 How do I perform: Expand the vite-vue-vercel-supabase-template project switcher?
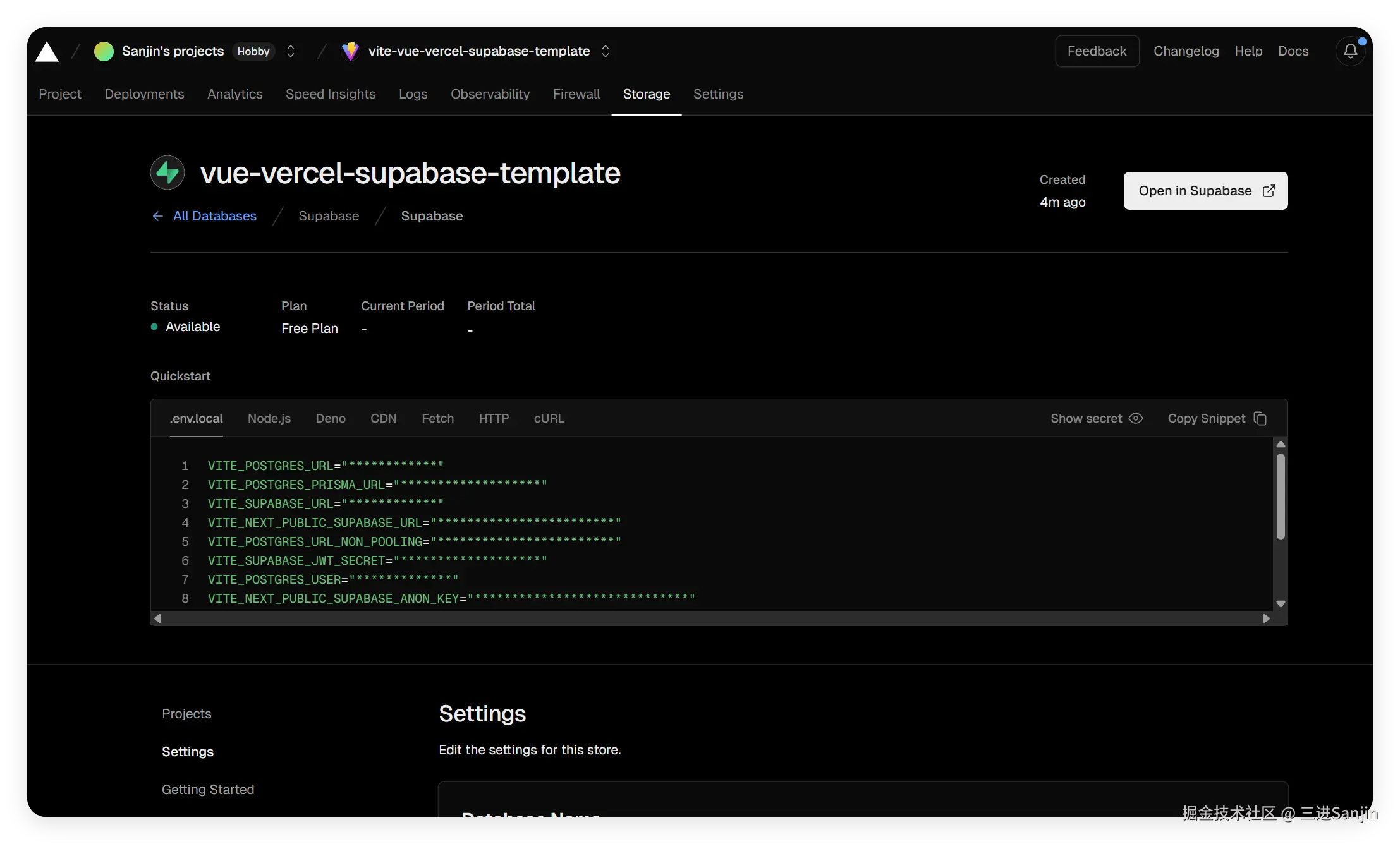click(606, 51)
